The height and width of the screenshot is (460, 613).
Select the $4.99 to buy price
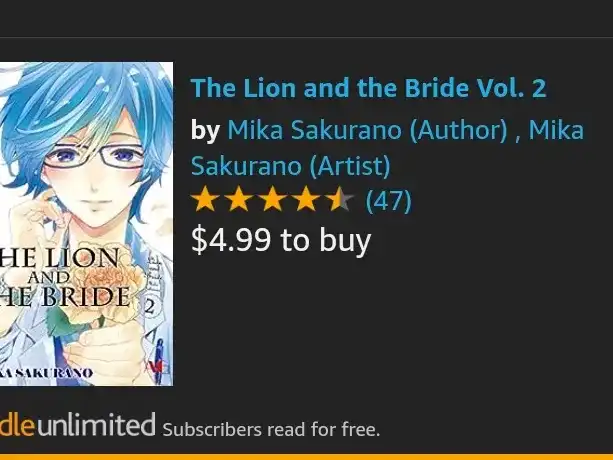coord(281,240)
